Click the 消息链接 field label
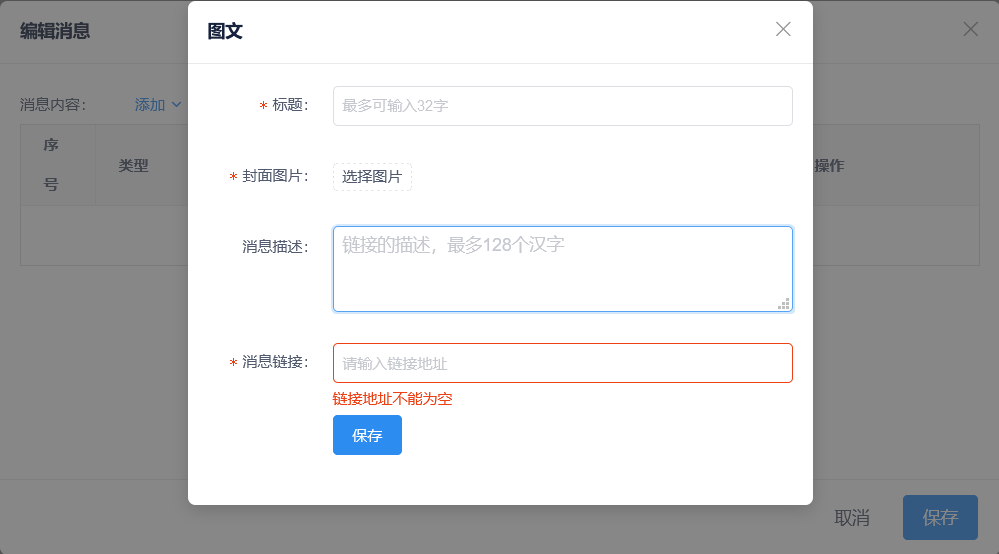 tap(272, 362)
